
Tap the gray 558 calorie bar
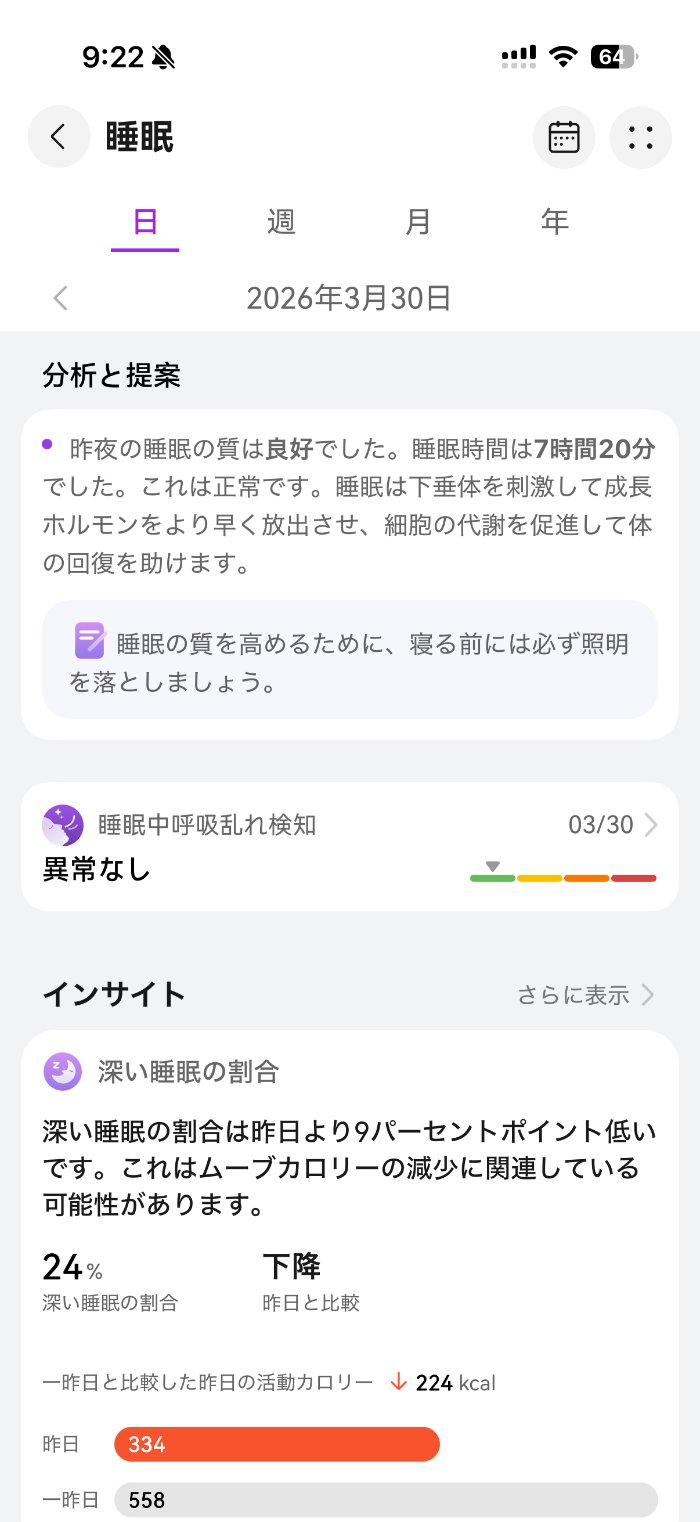tap(386, 1500)
